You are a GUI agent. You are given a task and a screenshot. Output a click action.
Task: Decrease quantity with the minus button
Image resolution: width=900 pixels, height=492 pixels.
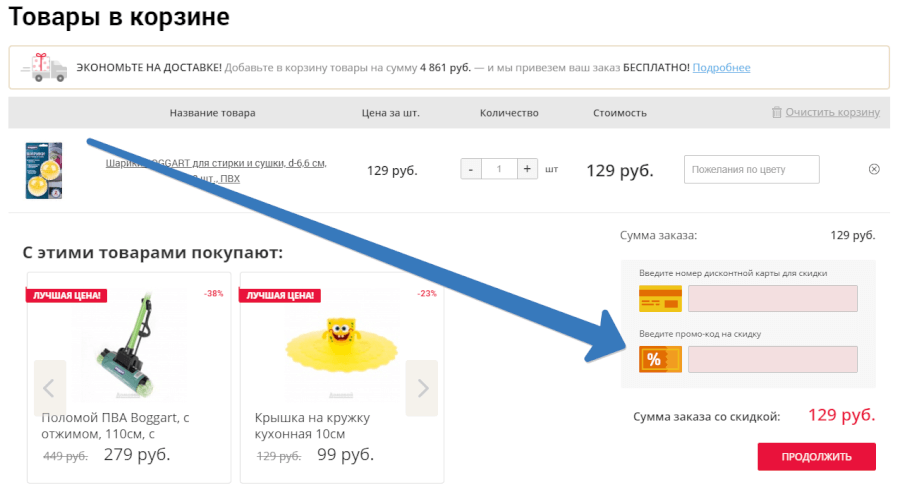pos(470,169)
